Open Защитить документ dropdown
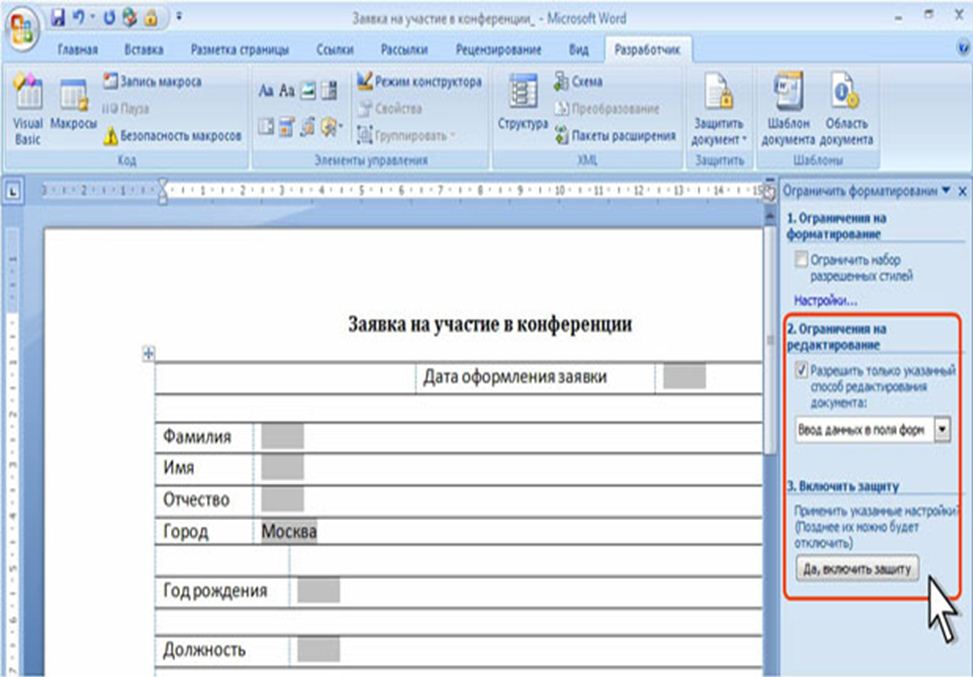This screenshot has height=677, width=973. (719, 109)
